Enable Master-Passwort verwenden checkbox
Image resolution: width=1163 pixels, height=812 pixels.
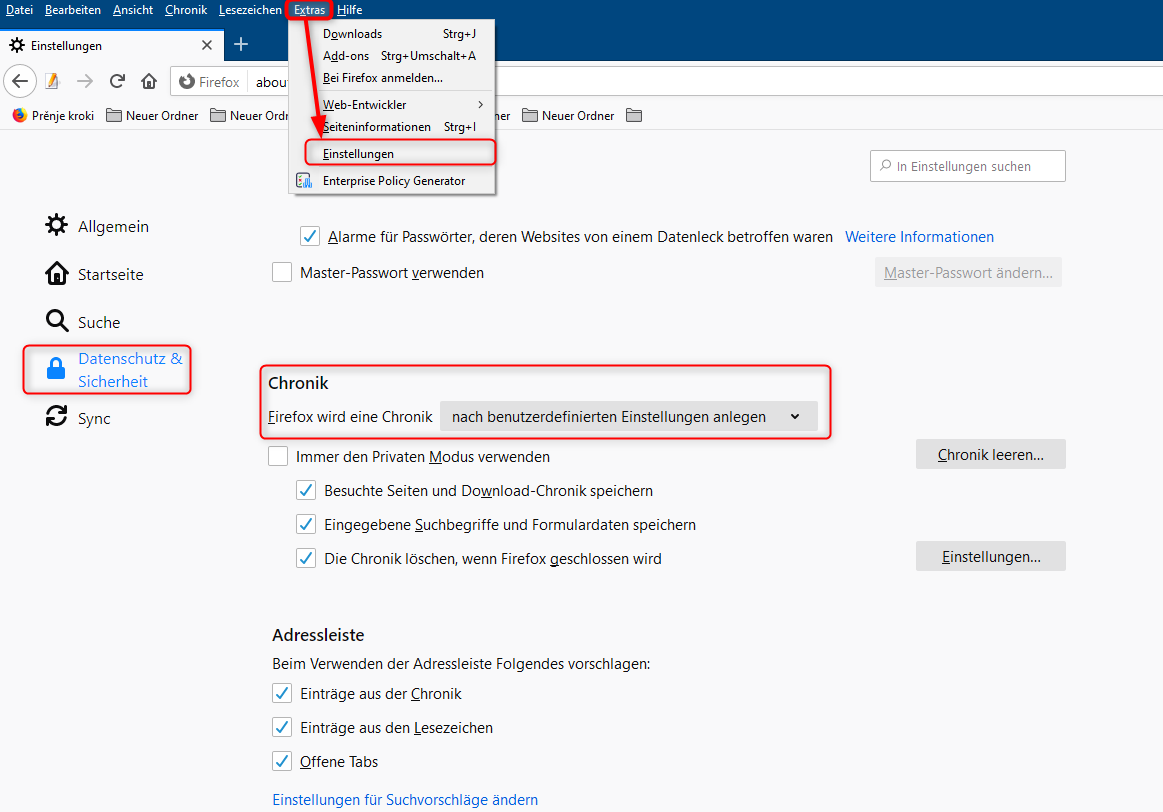[282, 272]
